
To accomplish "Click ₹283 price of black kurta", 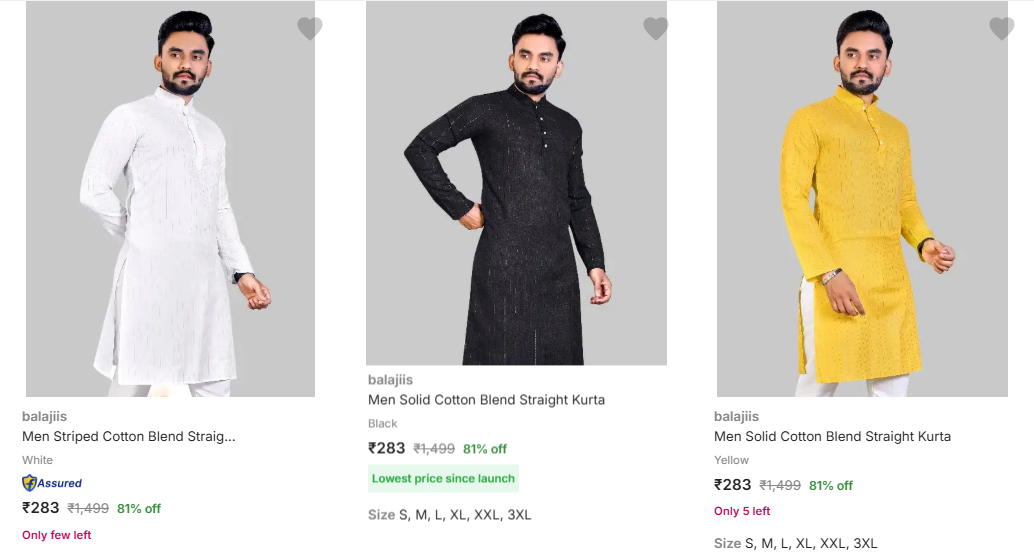I will 387,448.
